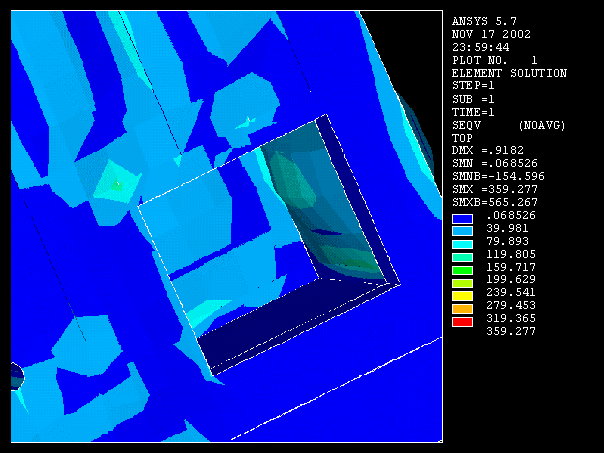Click the 79.893 legend value
604x453 pixels.
508,242
